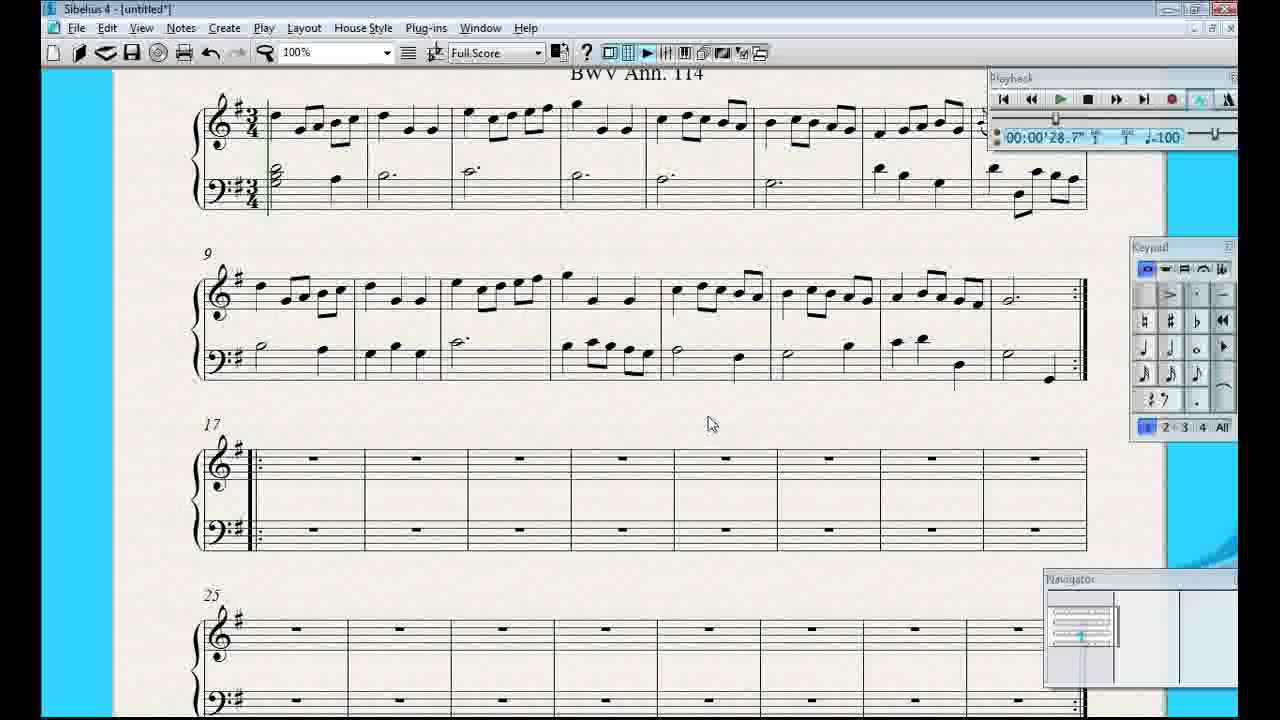
Task: Click the Hide tool windows toolbar button
Action: coord(760,53)
